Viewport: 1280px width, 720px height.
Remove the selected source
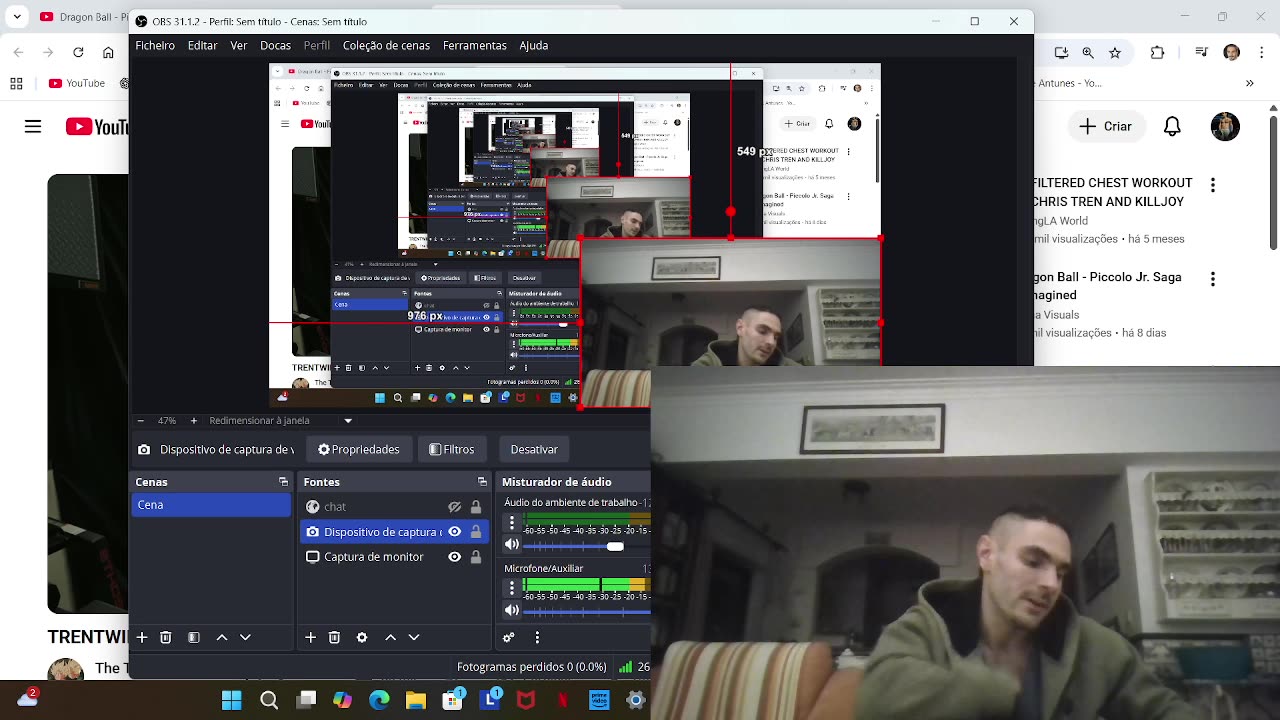pos(335,637)
